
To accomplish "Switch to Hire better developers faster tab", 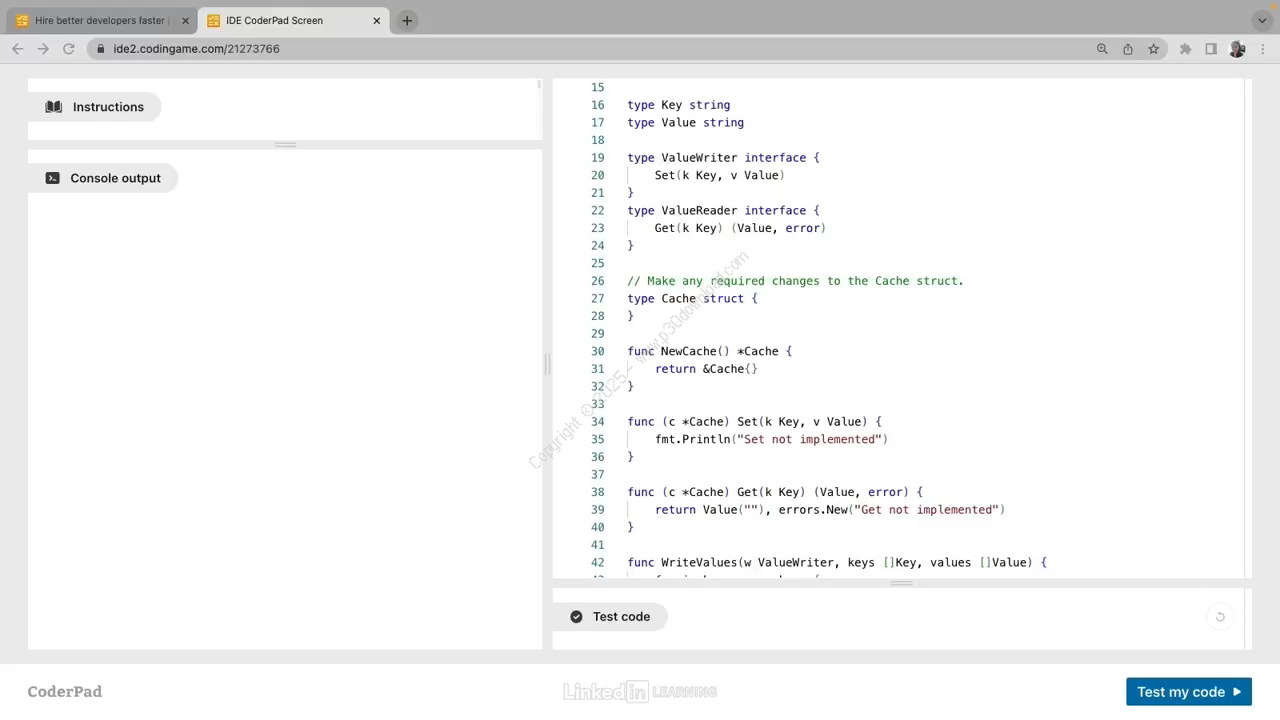I will pyautogui.click(x=100, y=20).
